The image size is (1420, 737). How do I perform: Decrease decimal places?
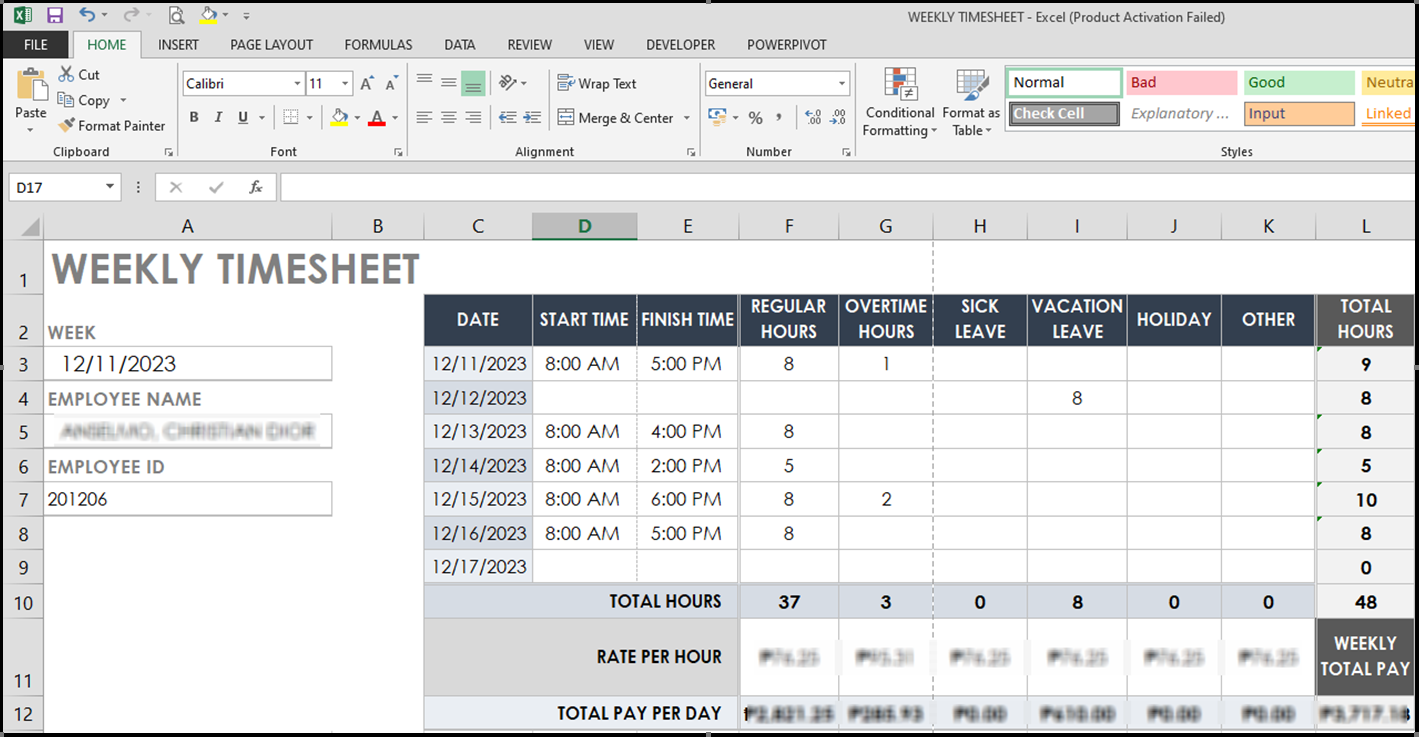838,118
